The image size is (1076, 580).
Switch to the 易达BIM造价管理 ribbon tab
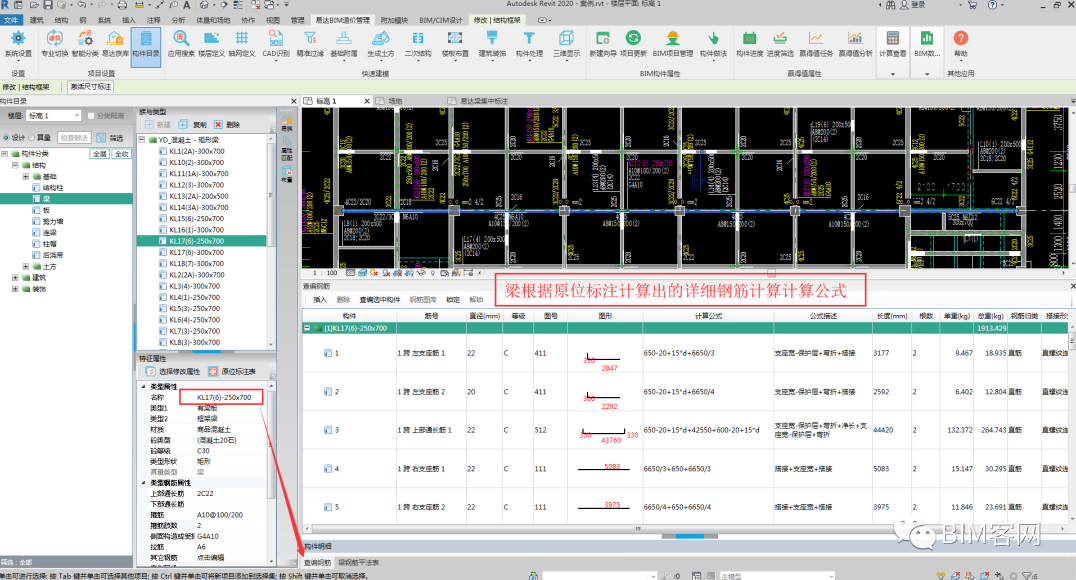point(342,20)
